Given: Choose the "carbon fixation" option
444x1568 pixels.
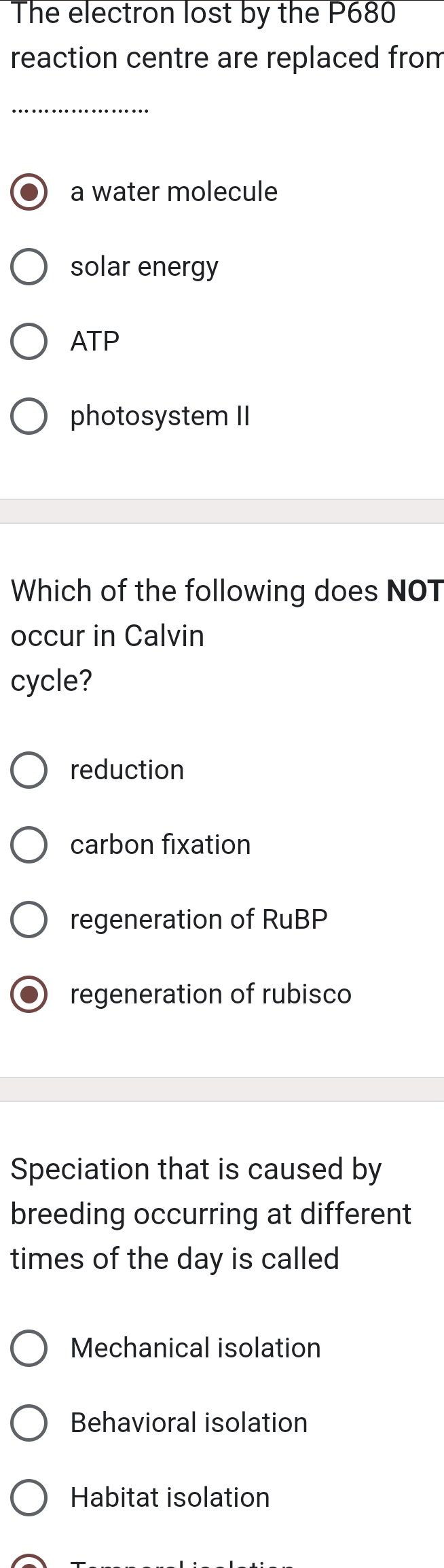Looking at the screenshot, I should (x=29, y=844).
